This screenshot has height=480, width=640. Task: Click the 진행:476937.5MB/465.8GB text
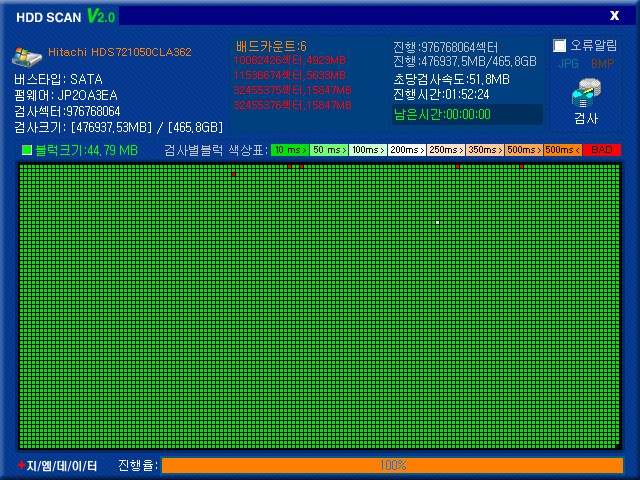[465, 62]
